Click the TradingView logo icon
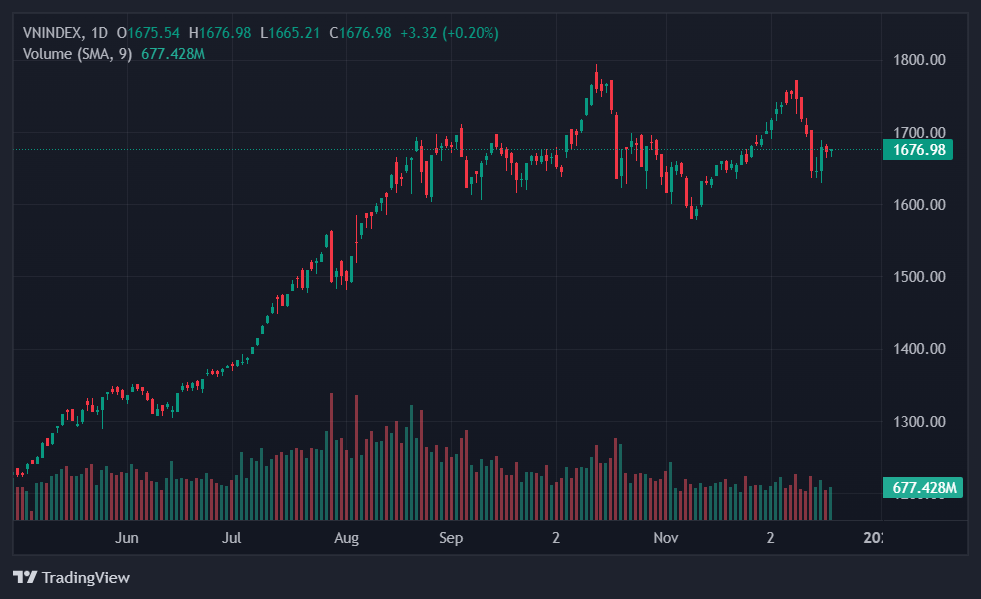The image size is (981, 599). (25, 577)
